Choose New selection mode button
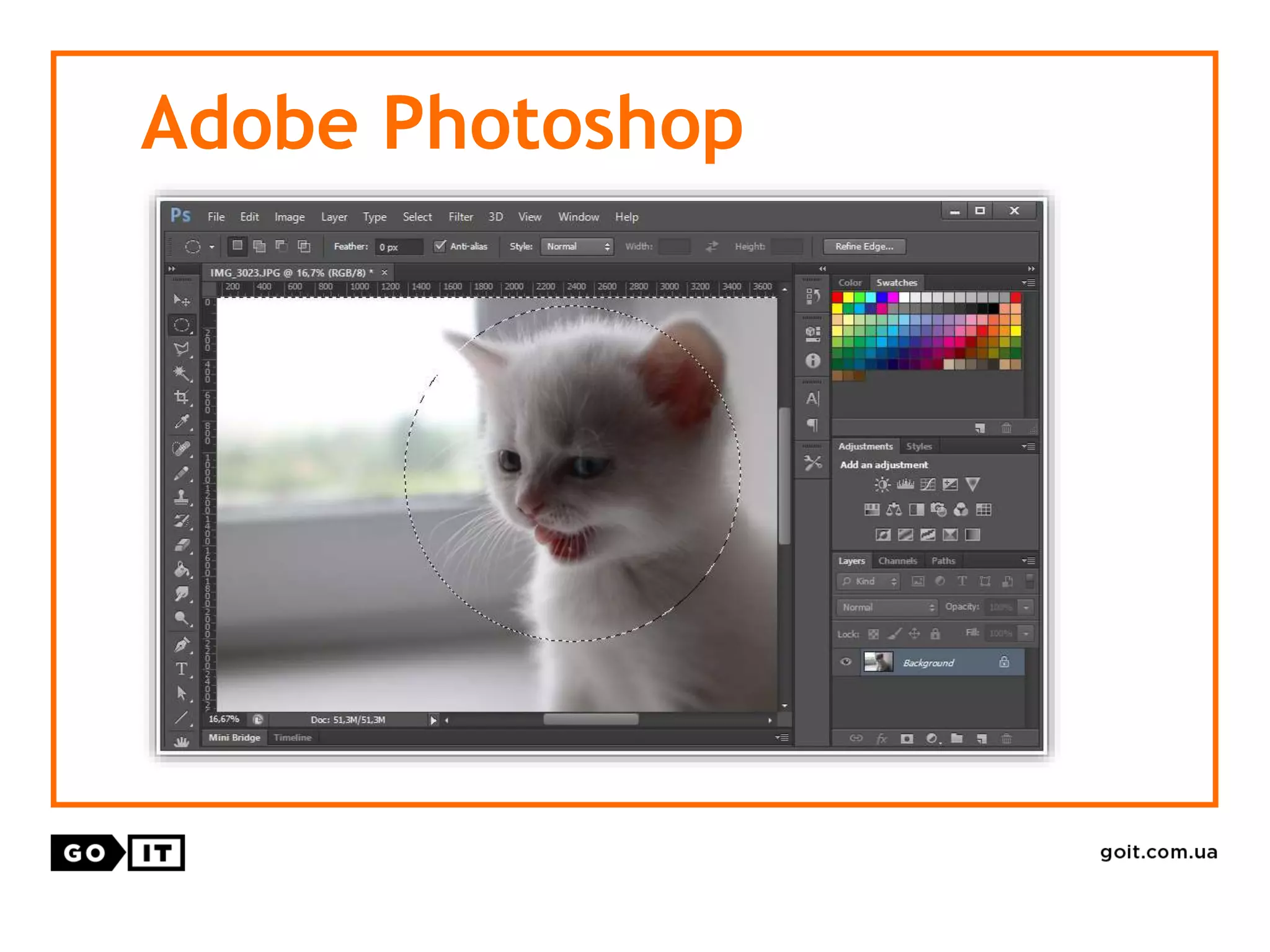 (237, 245)
